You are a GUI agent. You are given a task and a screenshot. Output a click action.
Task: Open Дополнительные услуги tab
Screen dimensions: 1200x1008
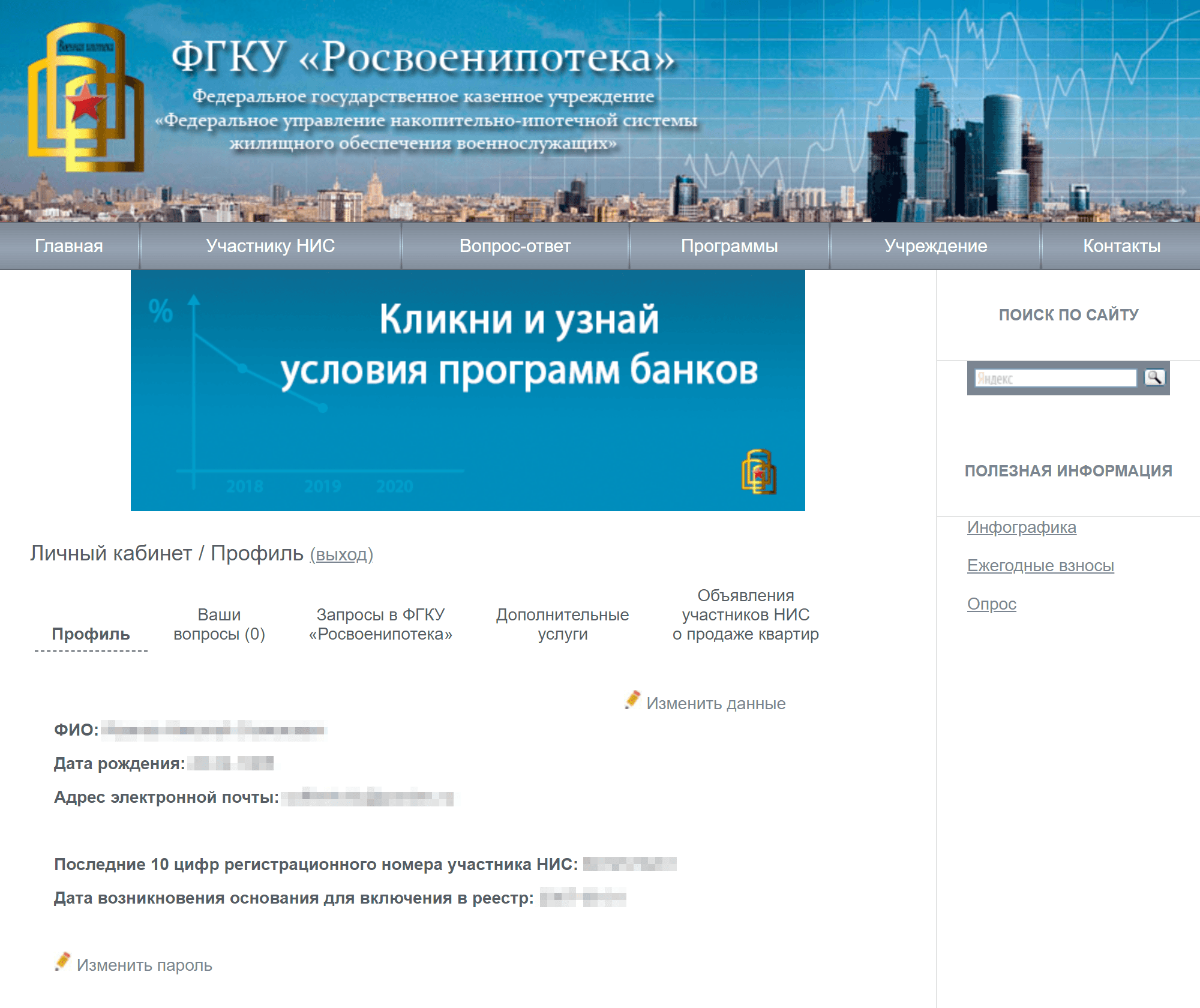coord(562,625)
